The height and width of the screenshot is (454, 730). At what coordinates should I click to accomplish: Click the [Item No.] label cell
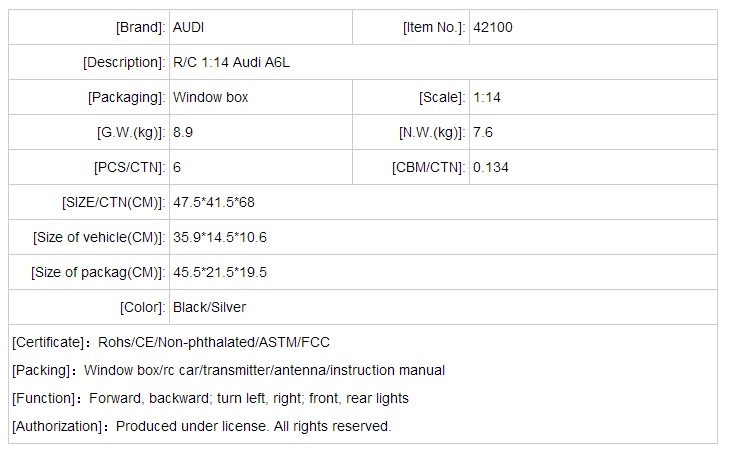coord(432,28)
